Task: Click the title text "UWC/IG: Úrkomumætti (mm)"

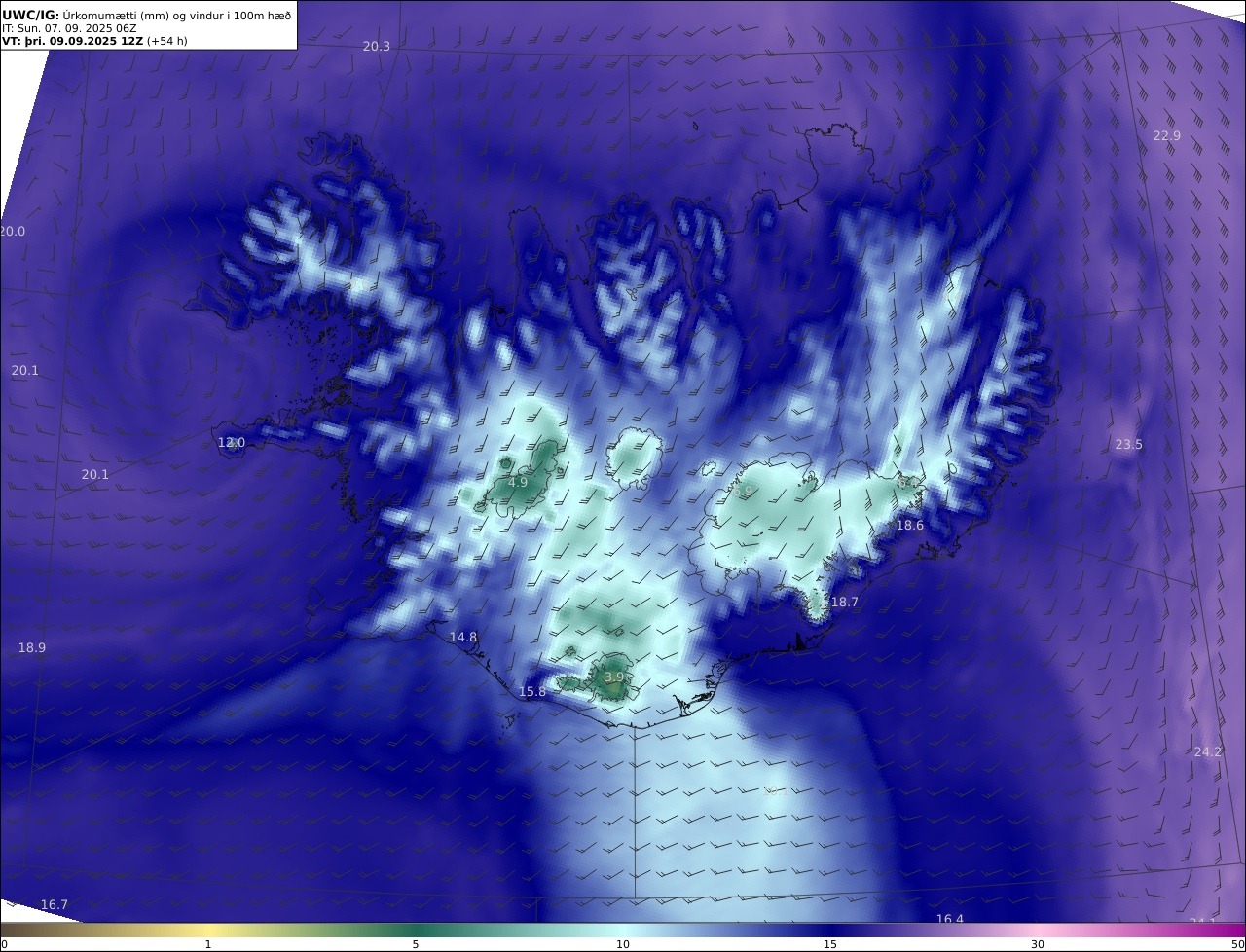Action: pyautogui.click(x=89, y=14)
